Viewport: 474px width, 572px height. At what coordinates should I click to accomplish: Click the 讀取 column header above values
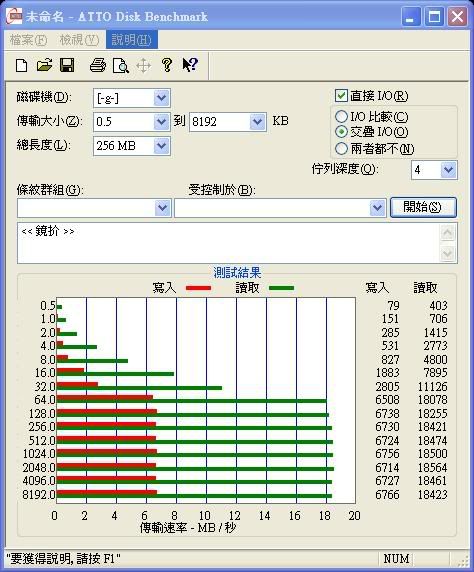(x=425, y=288)
